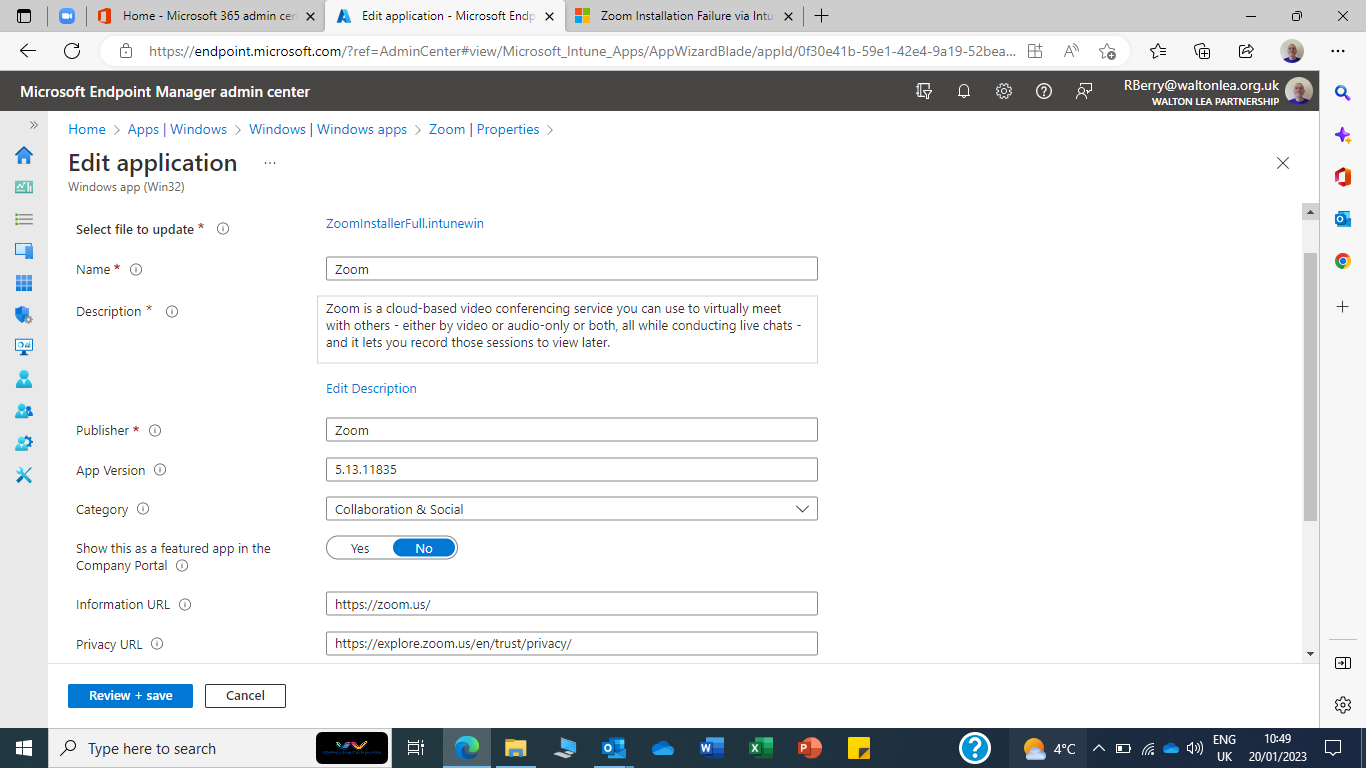Viewport: 1366px width, 768px height.
Task: Click App Version field 5.13.11835
Action: pos(572,470)
